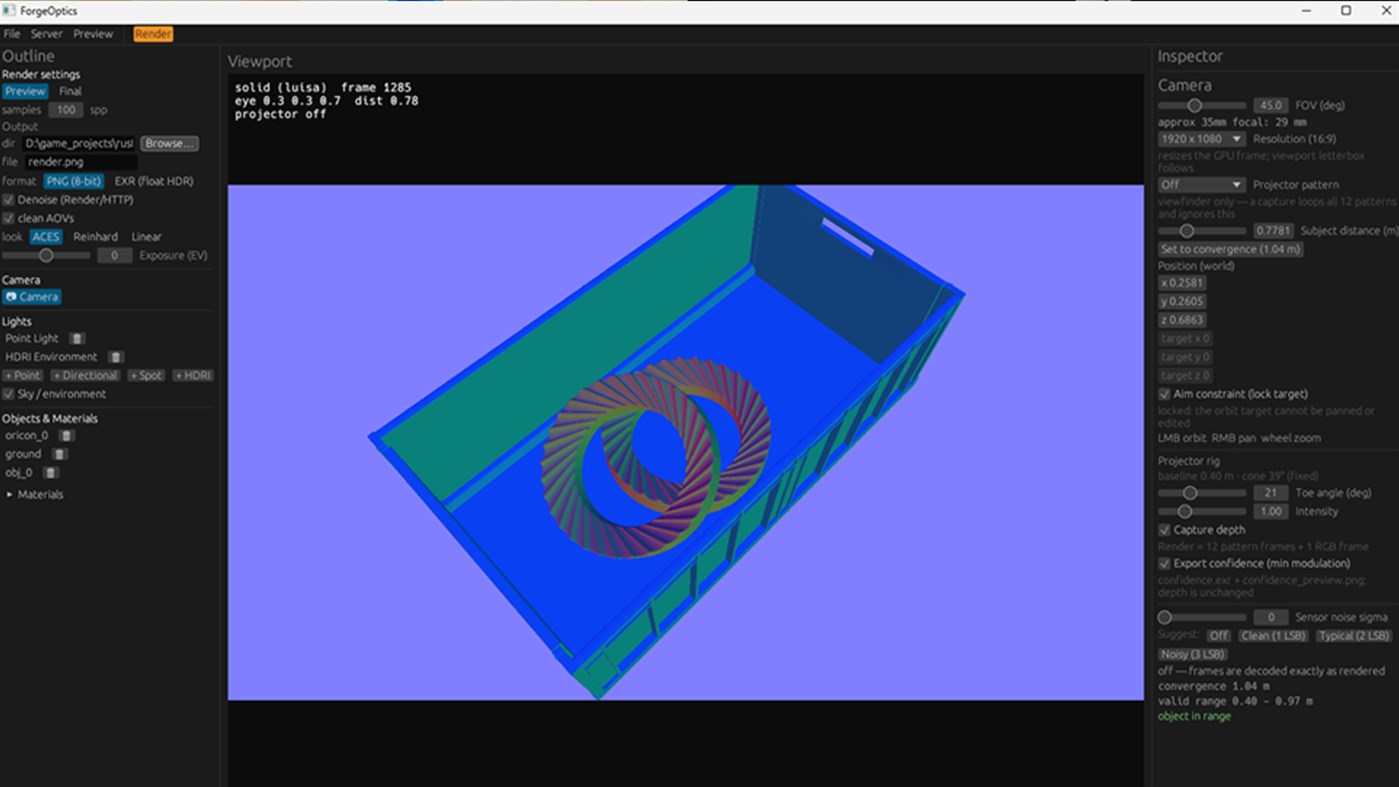The height and width of the screenshot is (787, 1399).
Task: Click the Exposure (EV) slider
Action: click(46, 256)
